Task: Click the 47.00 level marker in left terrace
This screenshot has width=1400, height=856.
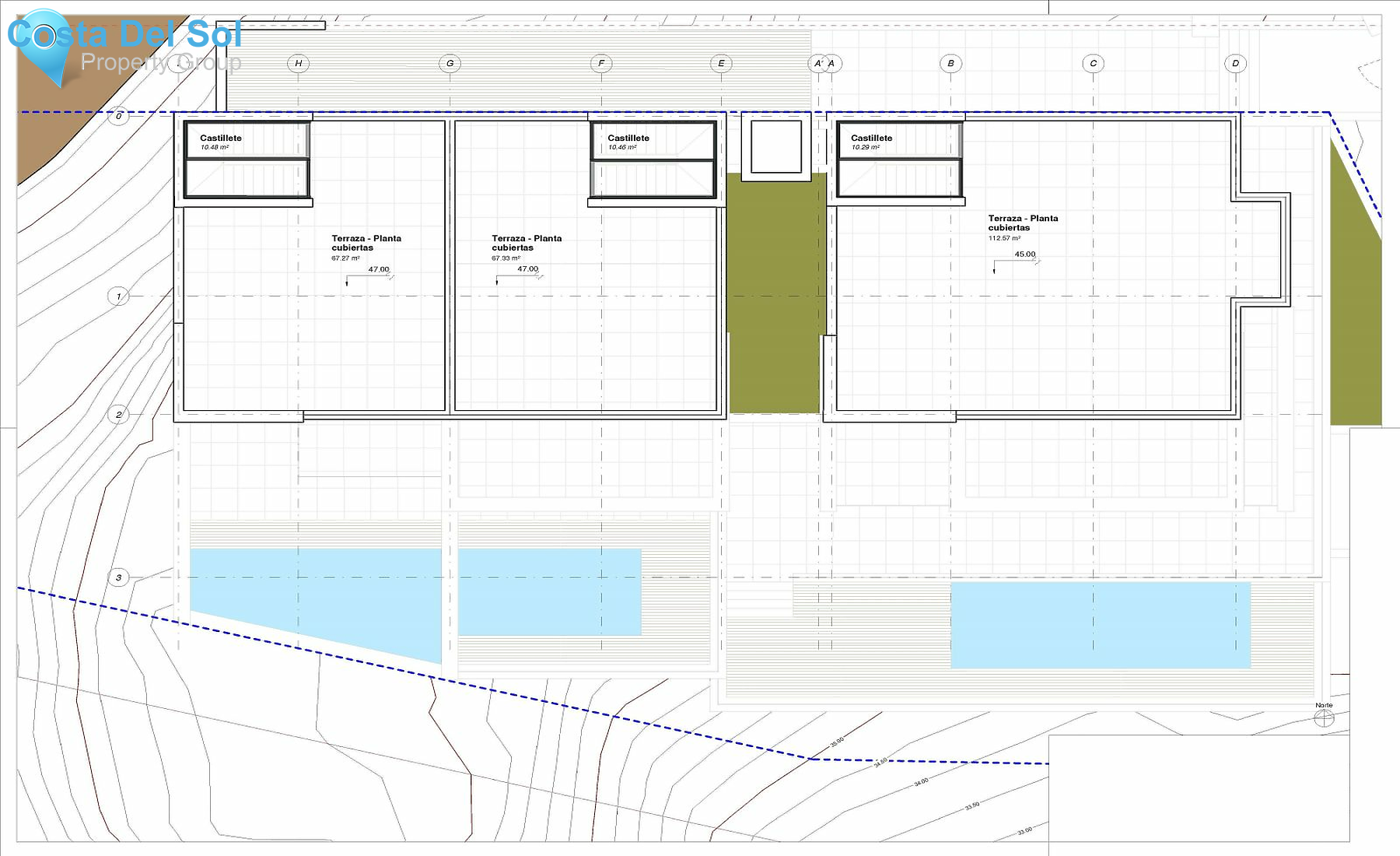Action: [378, 270]
